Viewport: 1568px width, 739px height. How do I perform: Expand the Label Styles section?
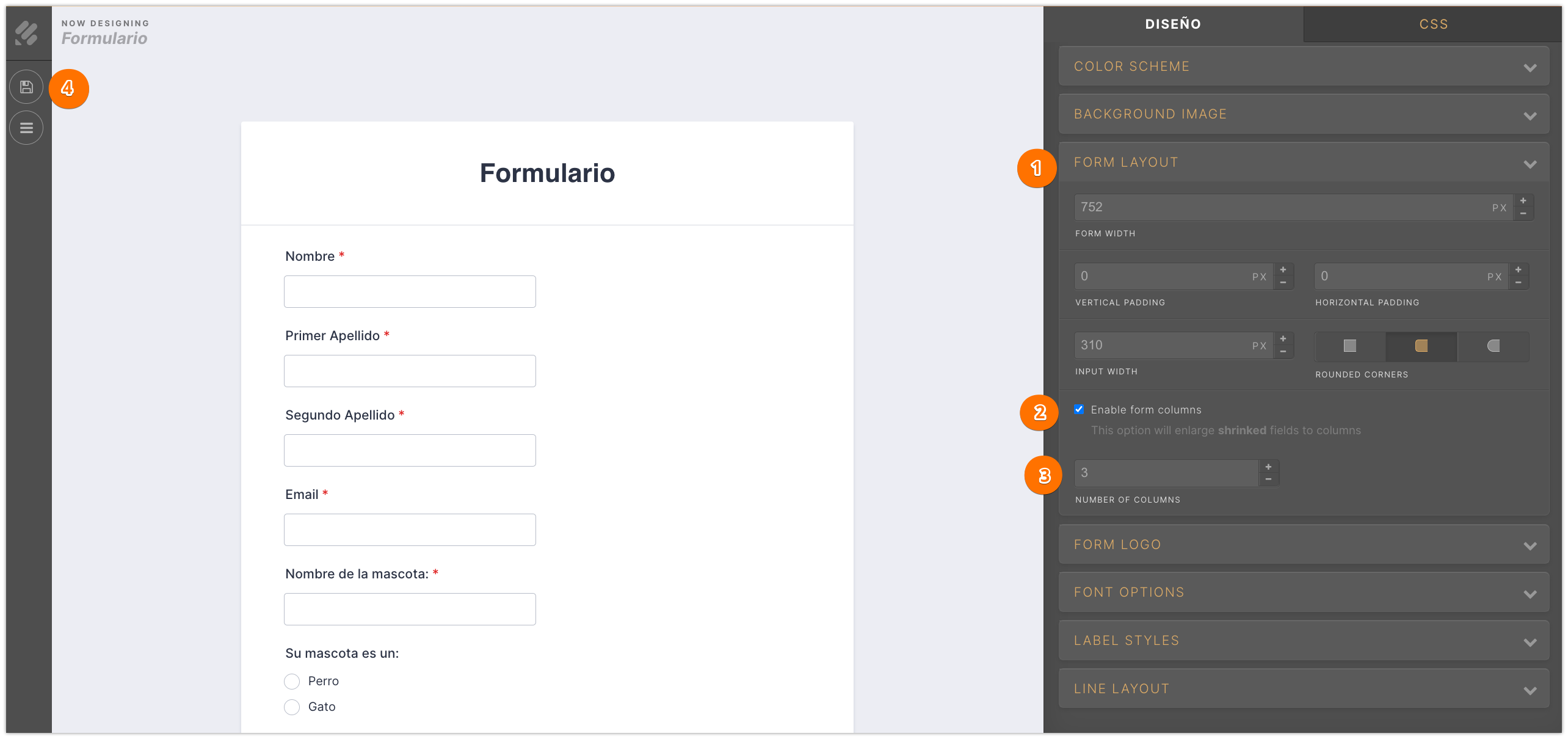point(1304,641)
